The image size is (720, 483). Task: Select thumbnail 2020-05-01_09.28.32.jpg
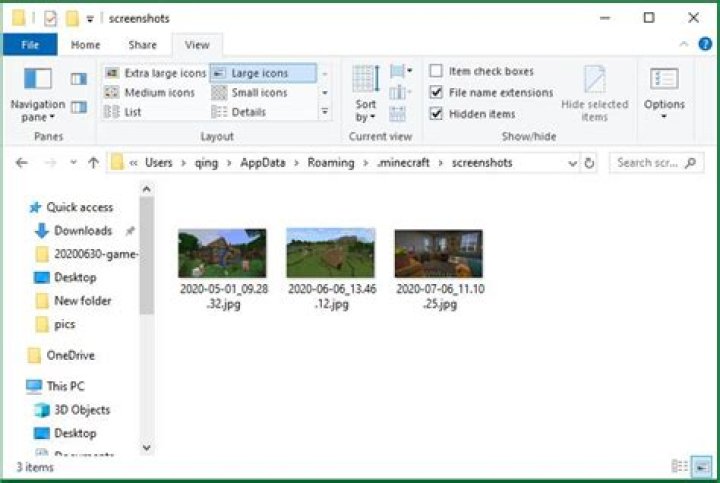(x=223, y=269)
